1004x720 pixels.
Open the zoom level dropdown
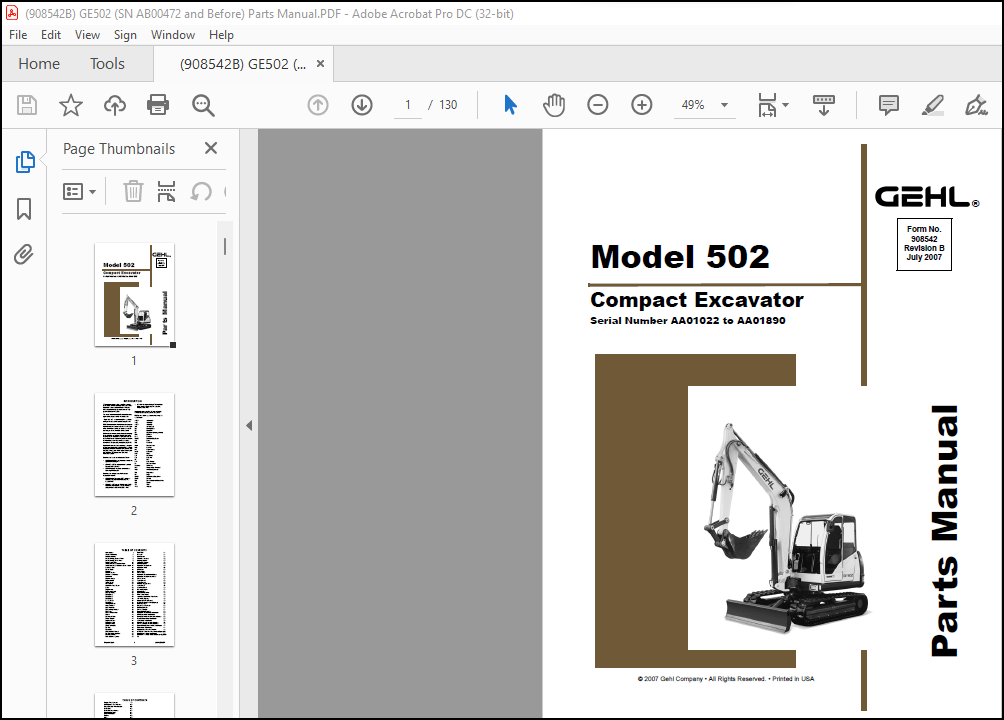coord(724,105)
